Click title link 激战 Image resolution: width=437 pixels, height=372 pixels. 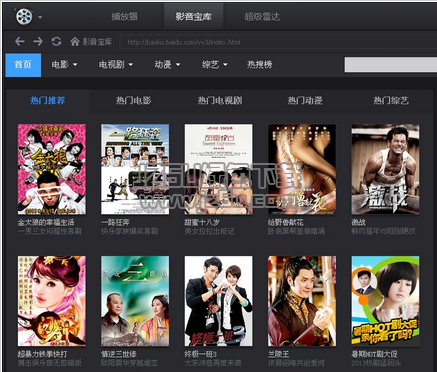(x=359, y=222)
